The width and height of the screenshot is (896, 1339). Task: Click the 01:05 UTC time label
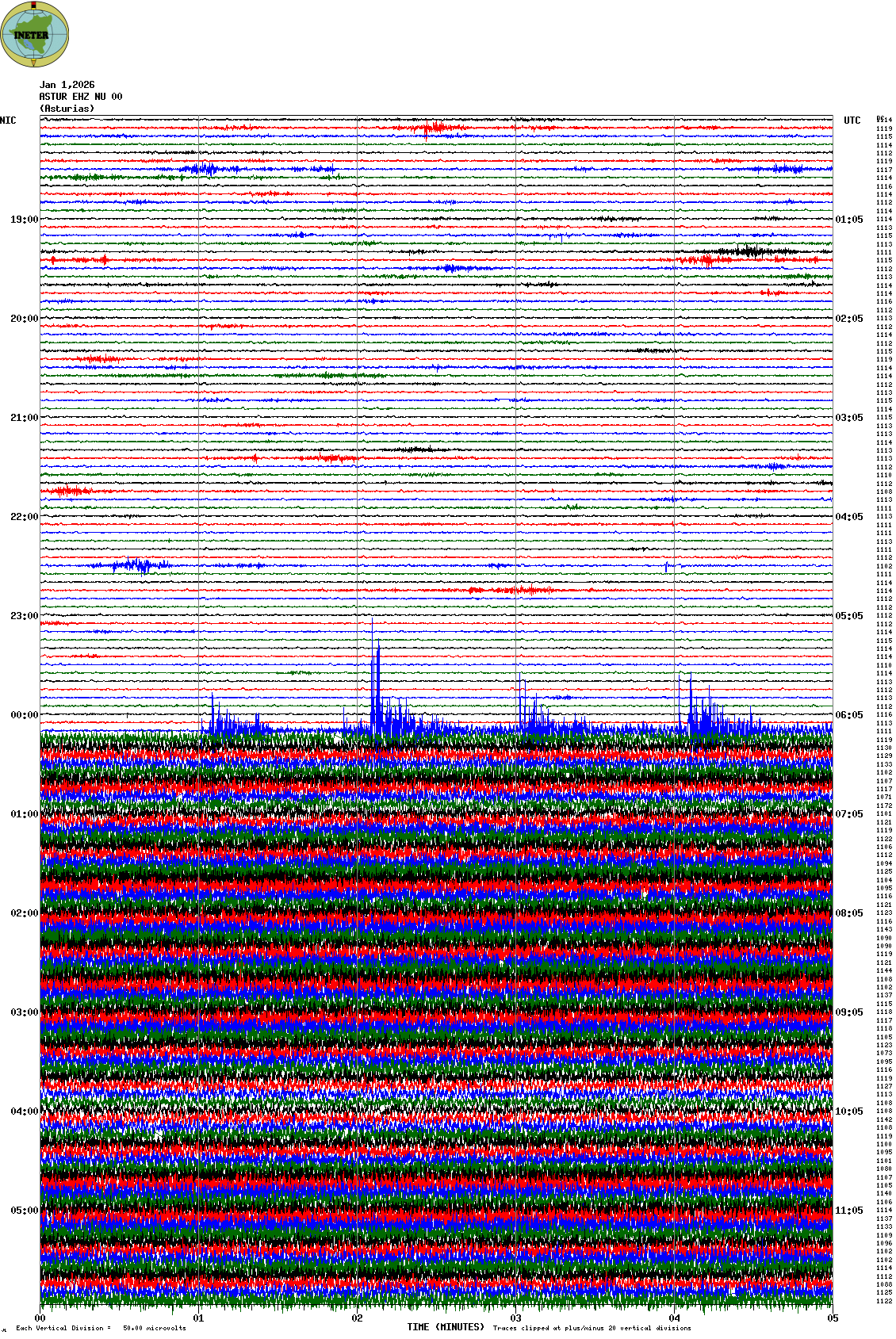[848, 220]
